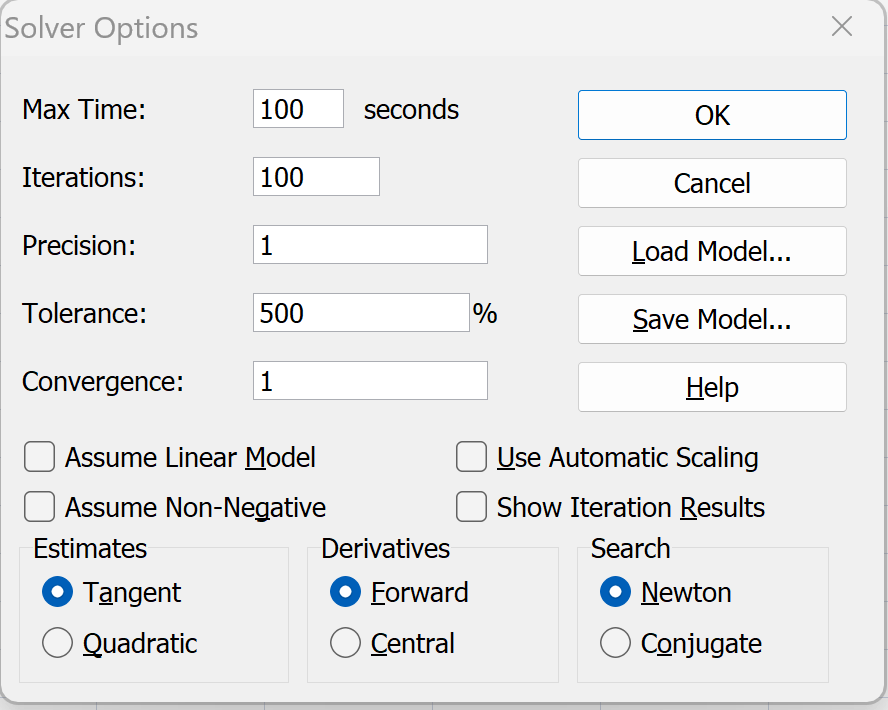Viewport: 888px width, 710px height.
Task: Focus the Max Time input field
Action: [298, 109]
